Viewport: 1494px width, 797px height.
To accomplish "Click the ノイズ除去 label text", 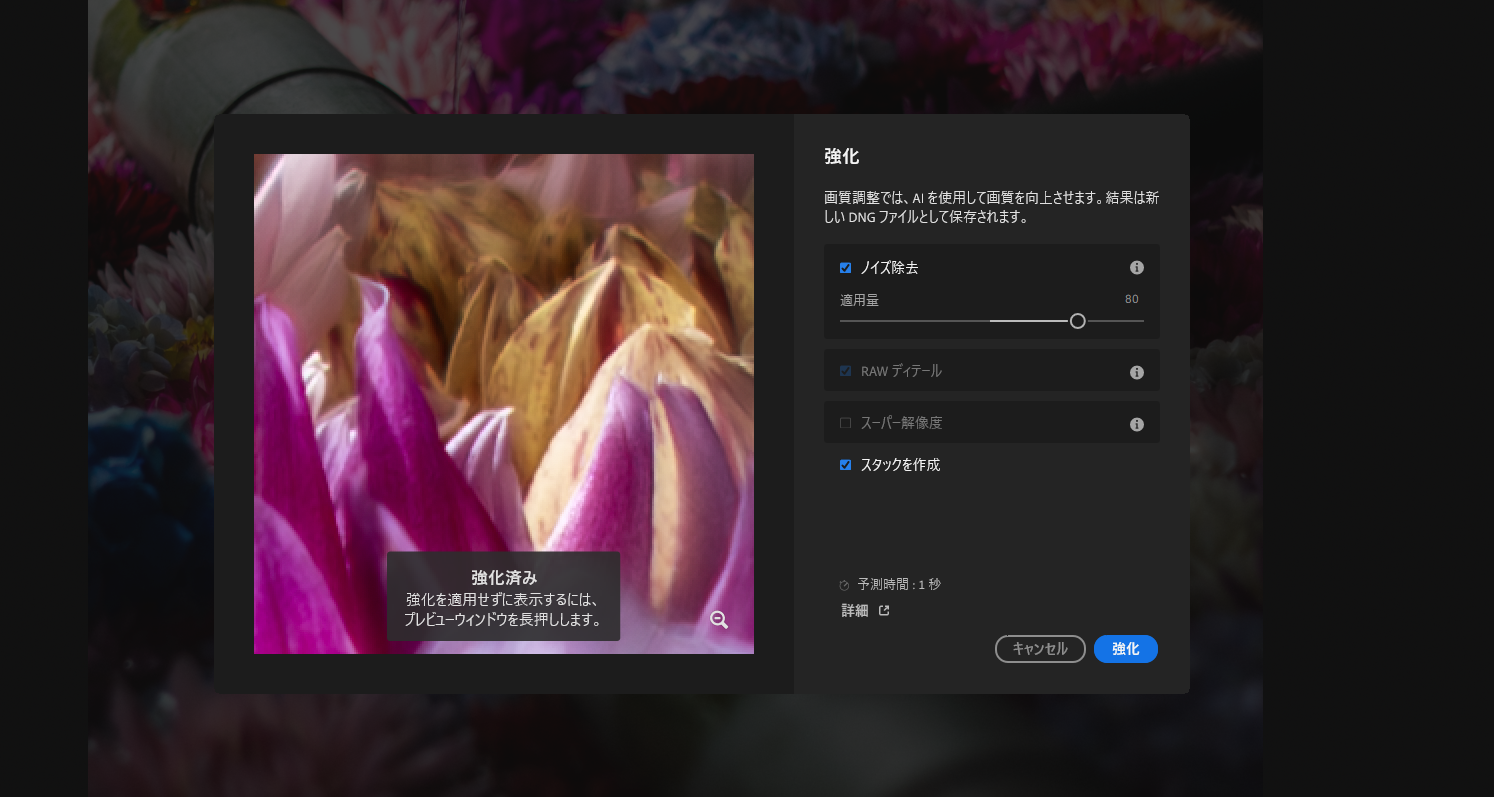I will pos(889,268).
